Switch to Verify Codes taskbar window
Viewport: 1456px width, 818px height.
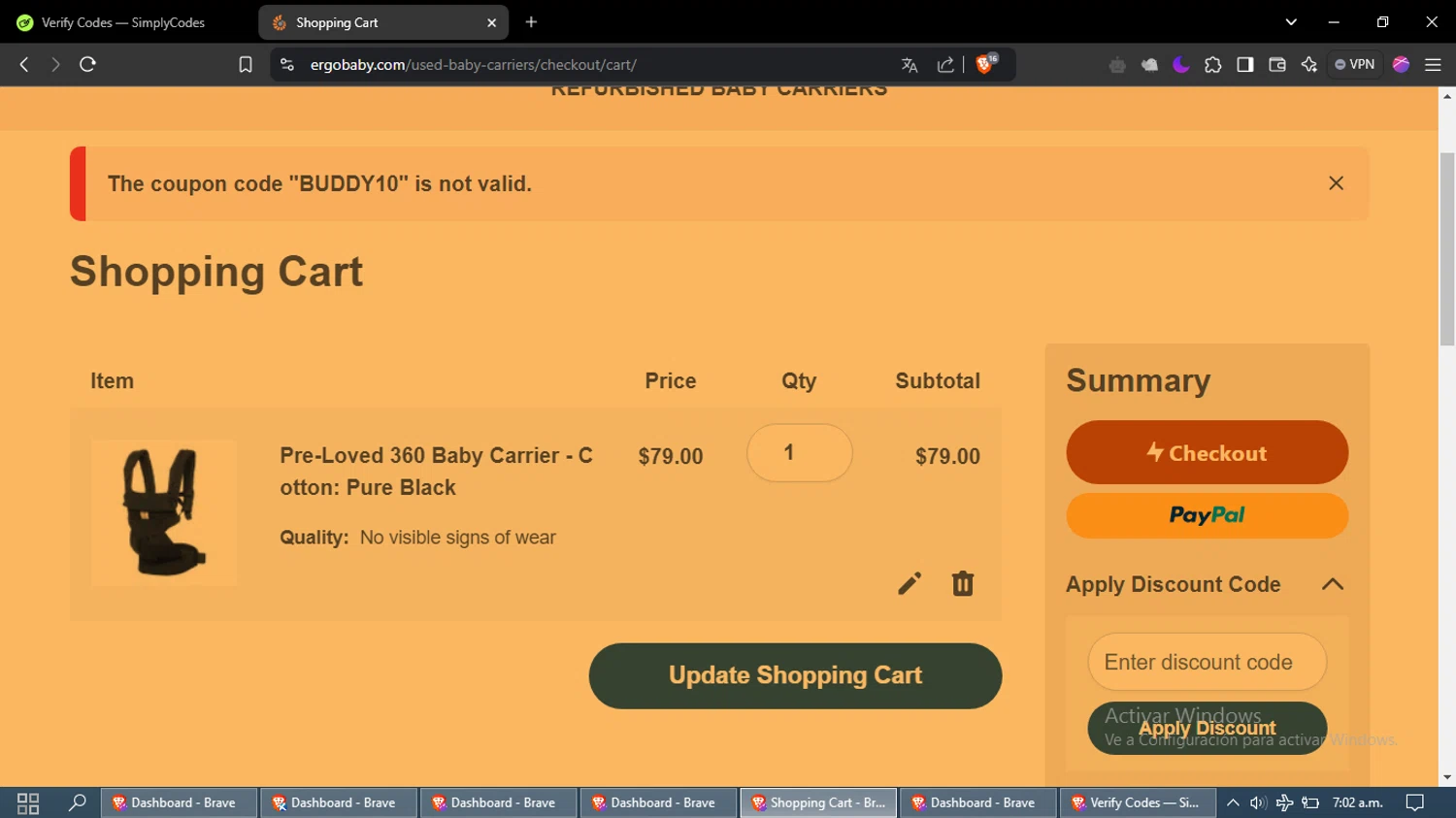click(x=1138, y=802)
